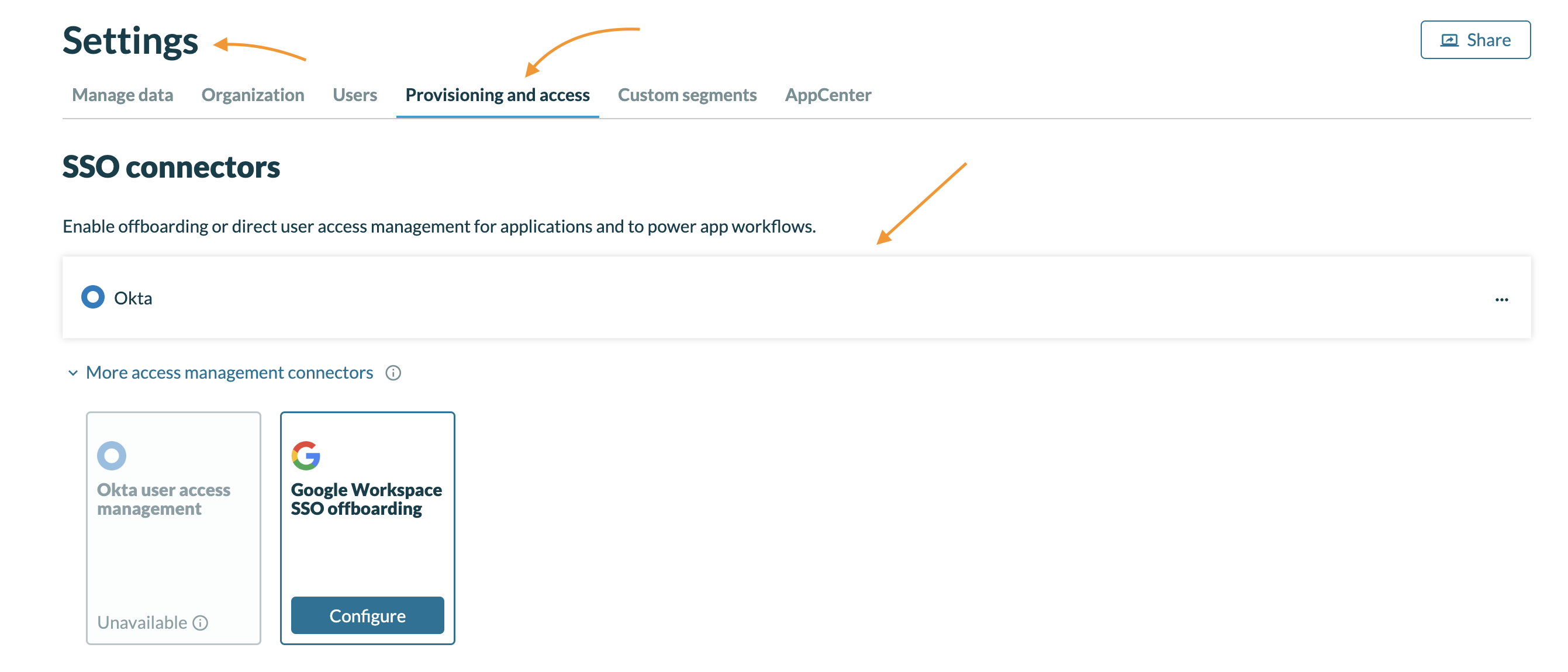Go to the Users tab

click(355, 95)
